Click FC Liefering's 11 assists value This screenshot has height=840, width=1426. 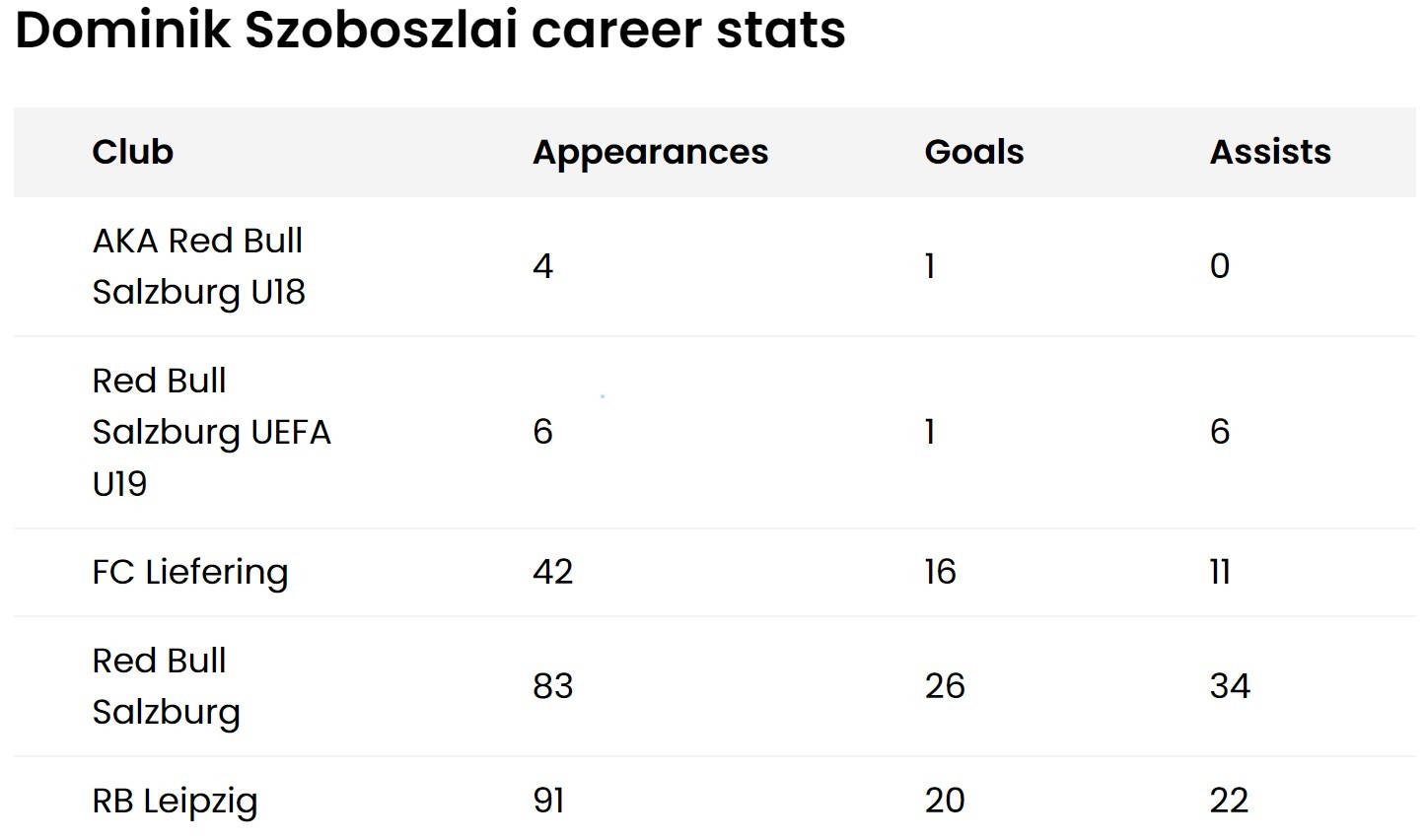tap(1220, 572)
